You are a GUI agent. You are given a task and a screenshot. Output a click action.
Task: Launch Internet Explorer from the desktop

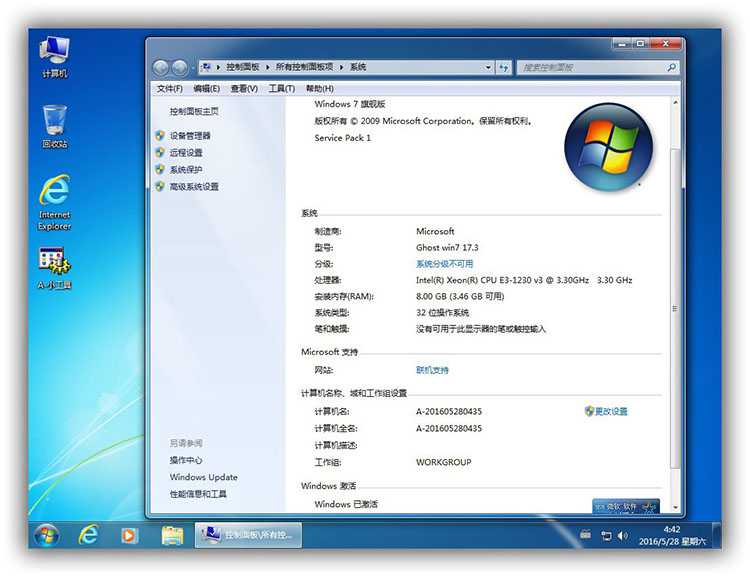tap(54, 203)
